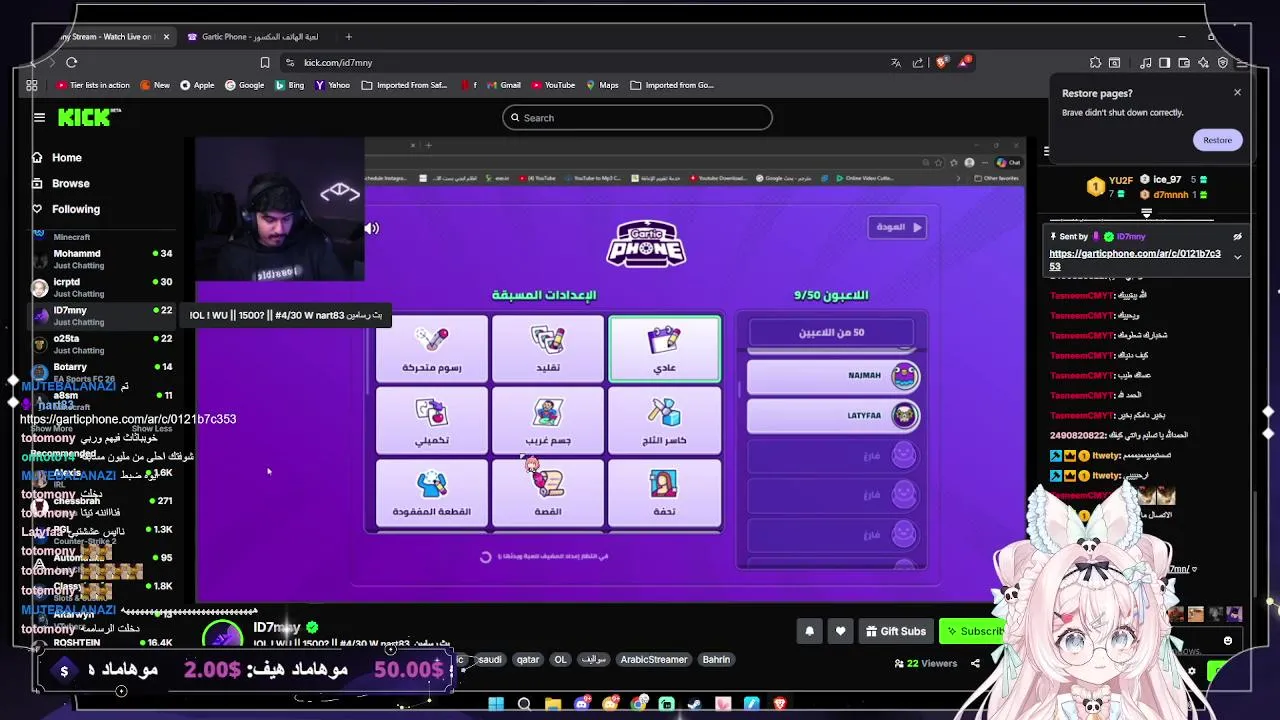Expand the pinned message with its chevron
This screenshot has width=1280, height=720.
pyautogui.click(x=1237, y=257)
